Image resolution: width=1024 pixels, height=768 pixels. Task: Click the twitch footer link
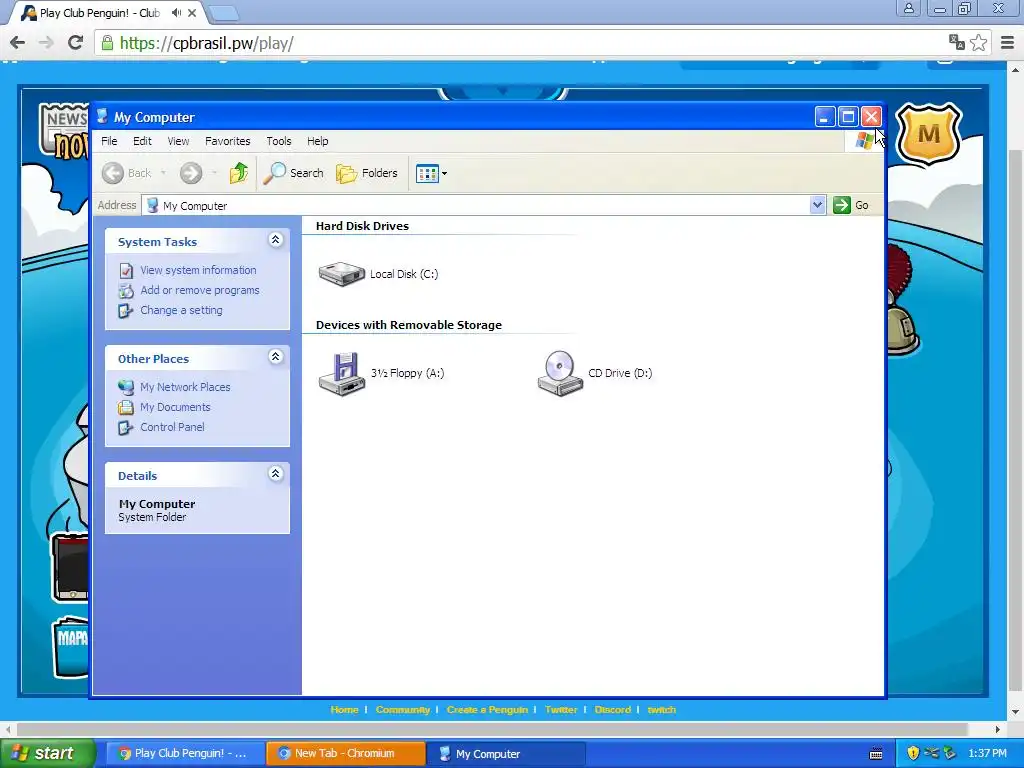[662, 710]
